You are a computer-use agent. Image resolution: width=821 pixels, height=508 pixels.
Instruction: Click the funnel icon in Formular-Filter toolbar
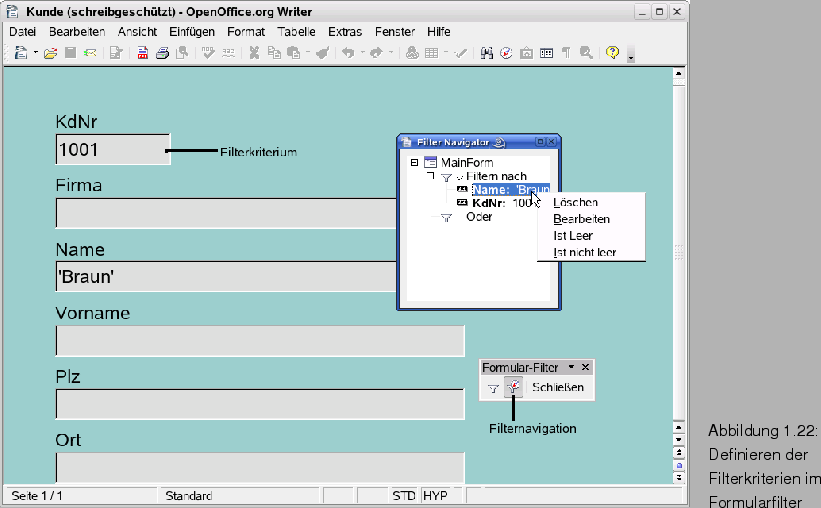coord(493,387)
